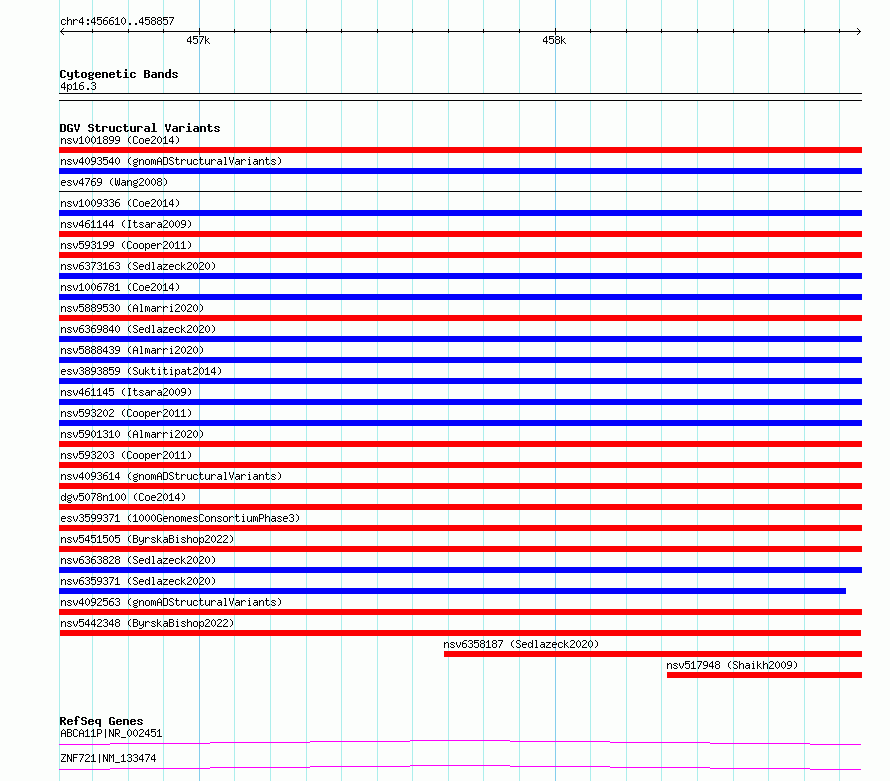
Task: Click the thin black line under esv4769
Action: click(x=460, y=192)
